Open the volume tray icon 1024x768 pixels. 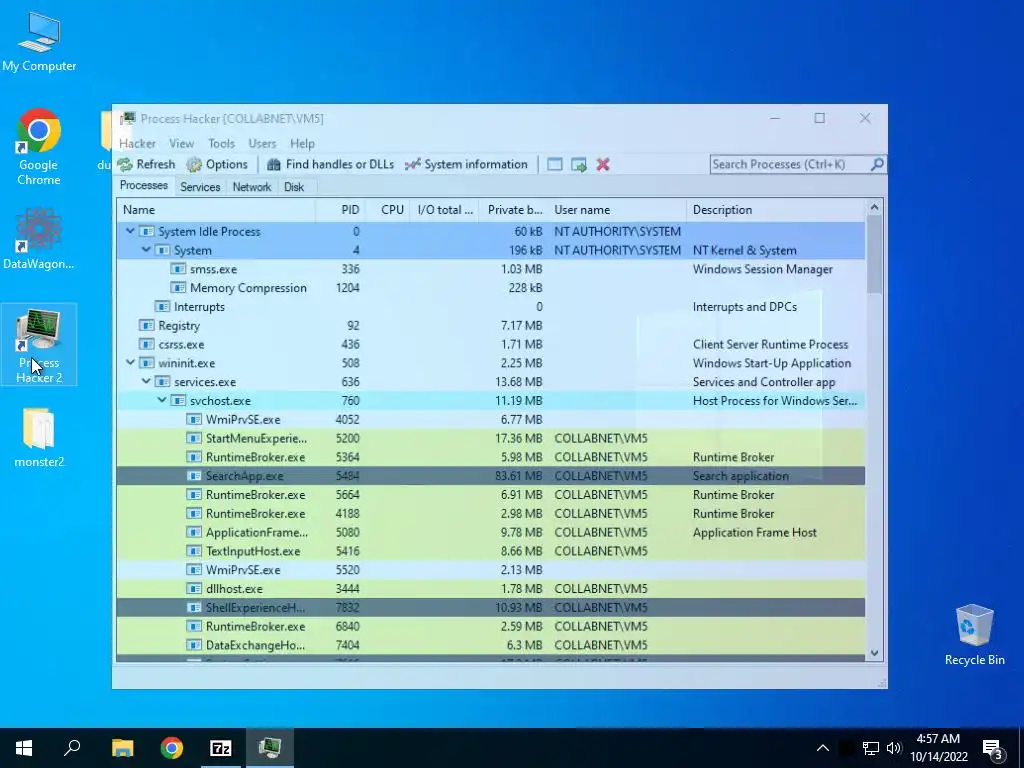[894, 748]
